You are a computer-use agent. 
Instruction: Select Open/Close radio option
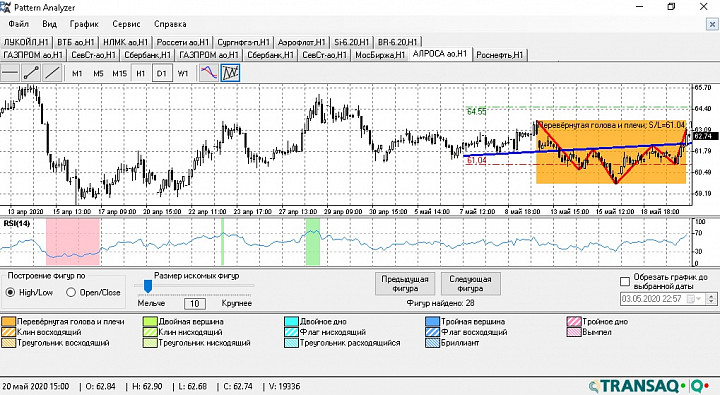pos(93,293)
